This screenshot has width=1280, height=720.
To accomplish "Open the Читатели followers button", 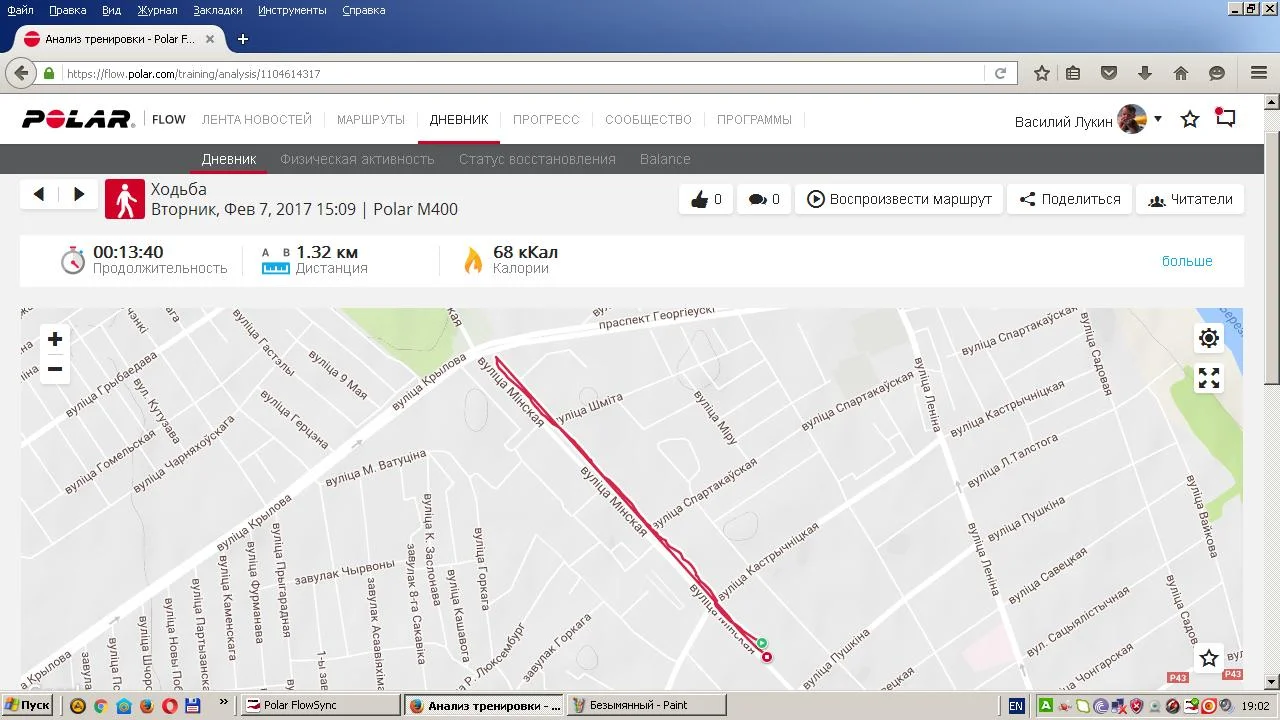I will [x=1190, y=199].
